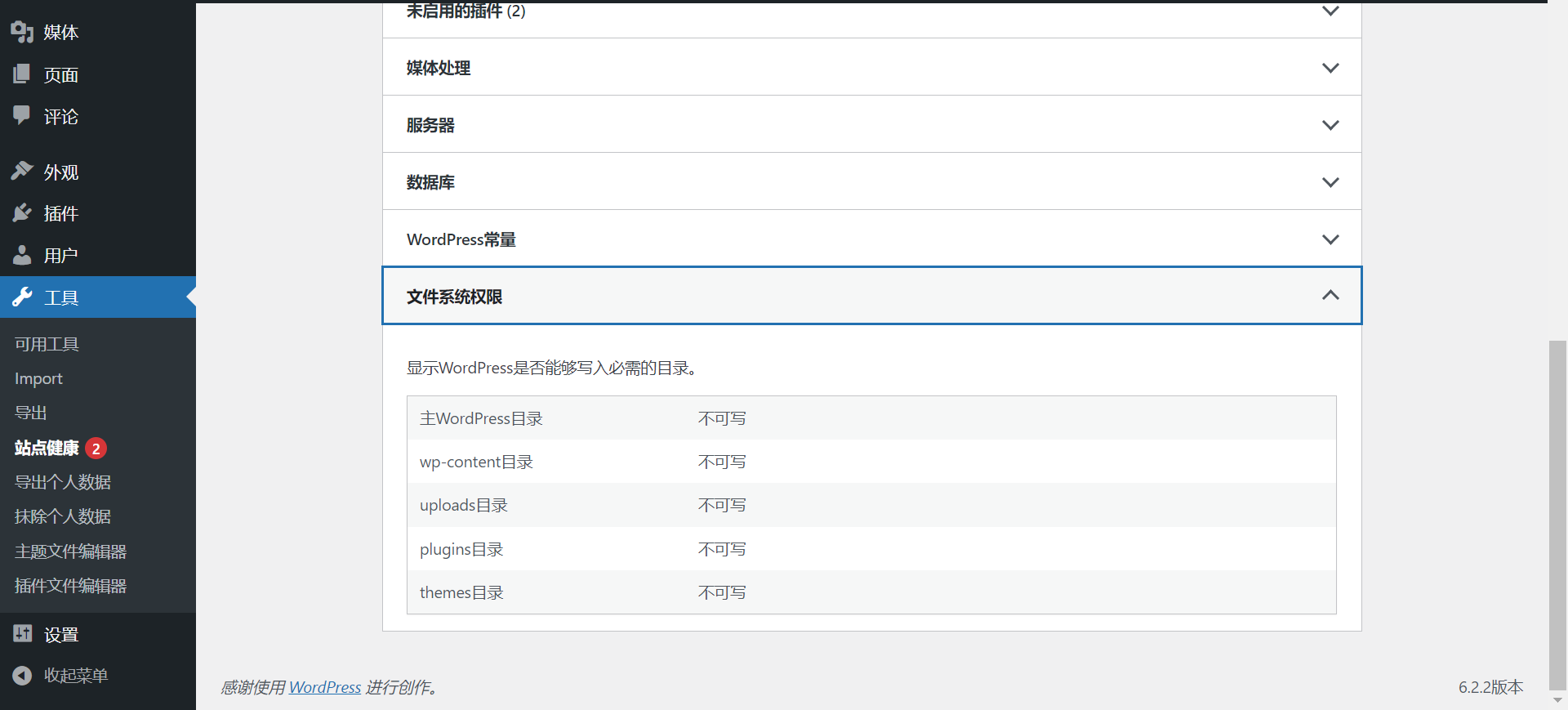Click the 收起菜单 label
1568x710 pixels.
(x=76, y=676)
